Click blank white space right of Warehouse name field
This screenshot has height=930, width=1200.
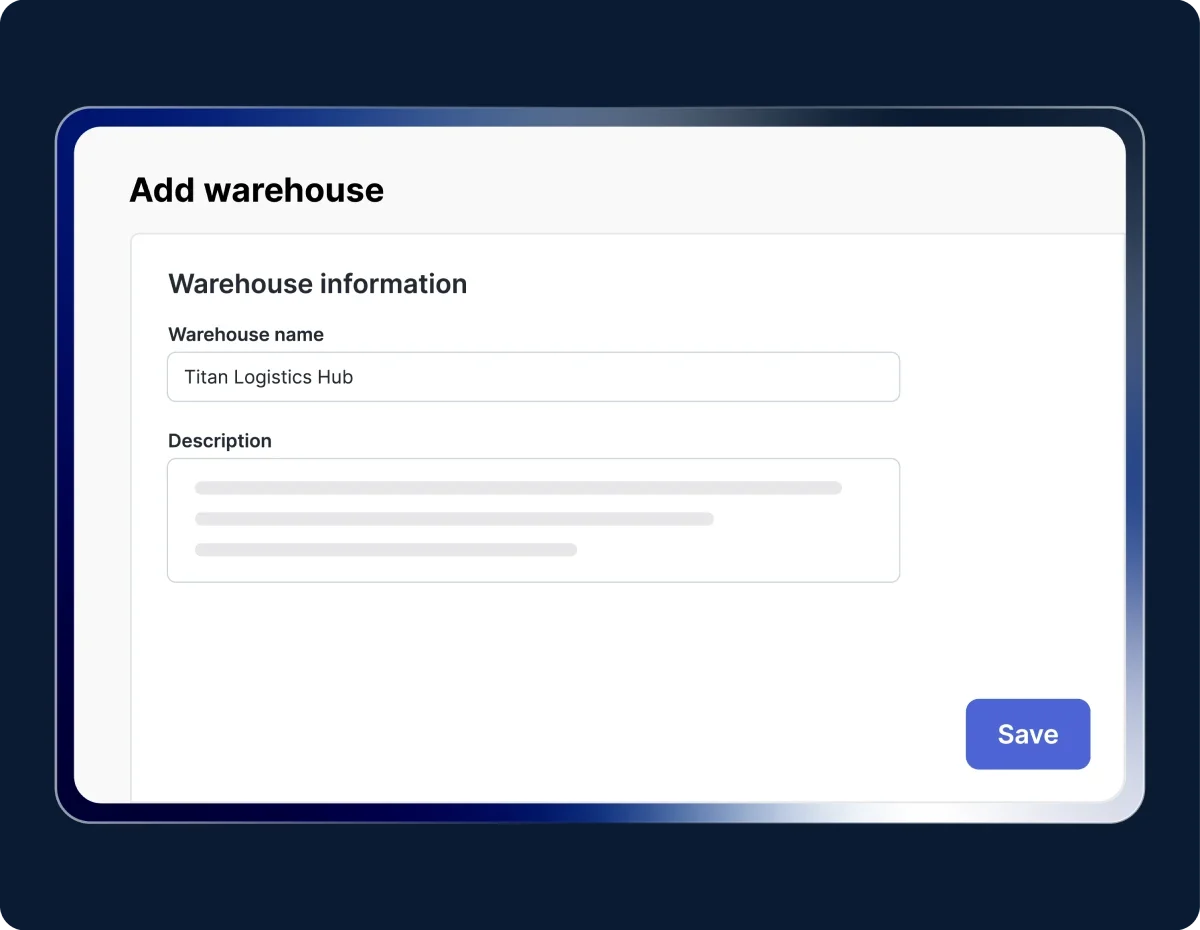1010,377
